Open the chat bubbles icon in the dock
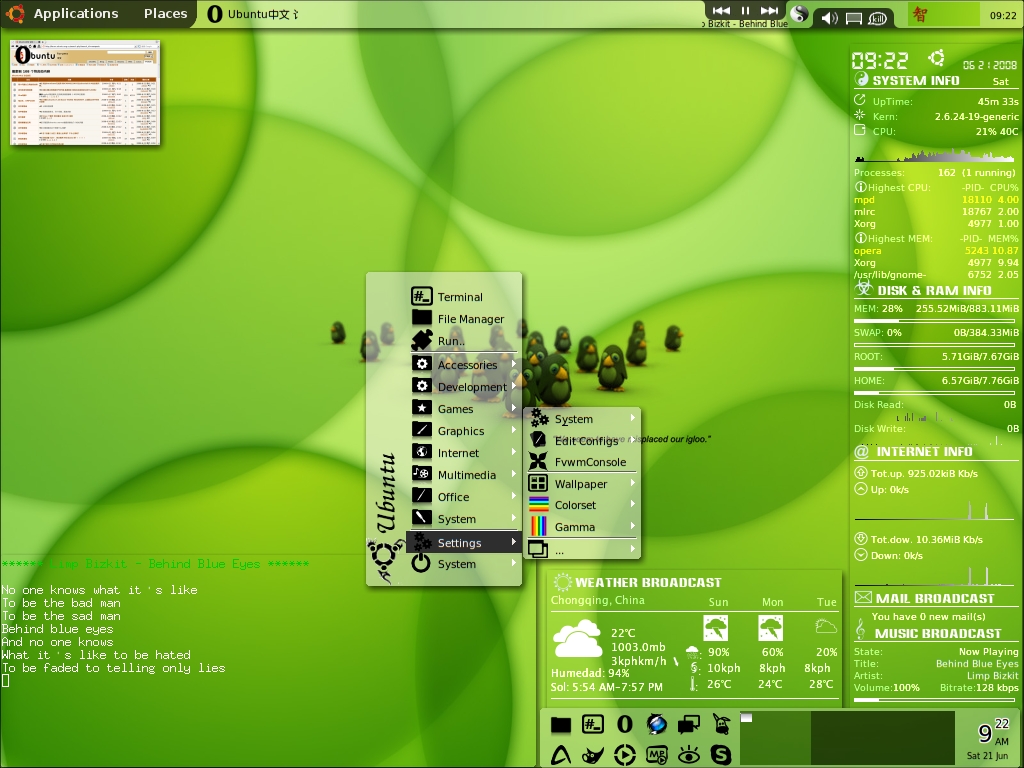The height and width of the screenshot is (768, 1024). 688,724
